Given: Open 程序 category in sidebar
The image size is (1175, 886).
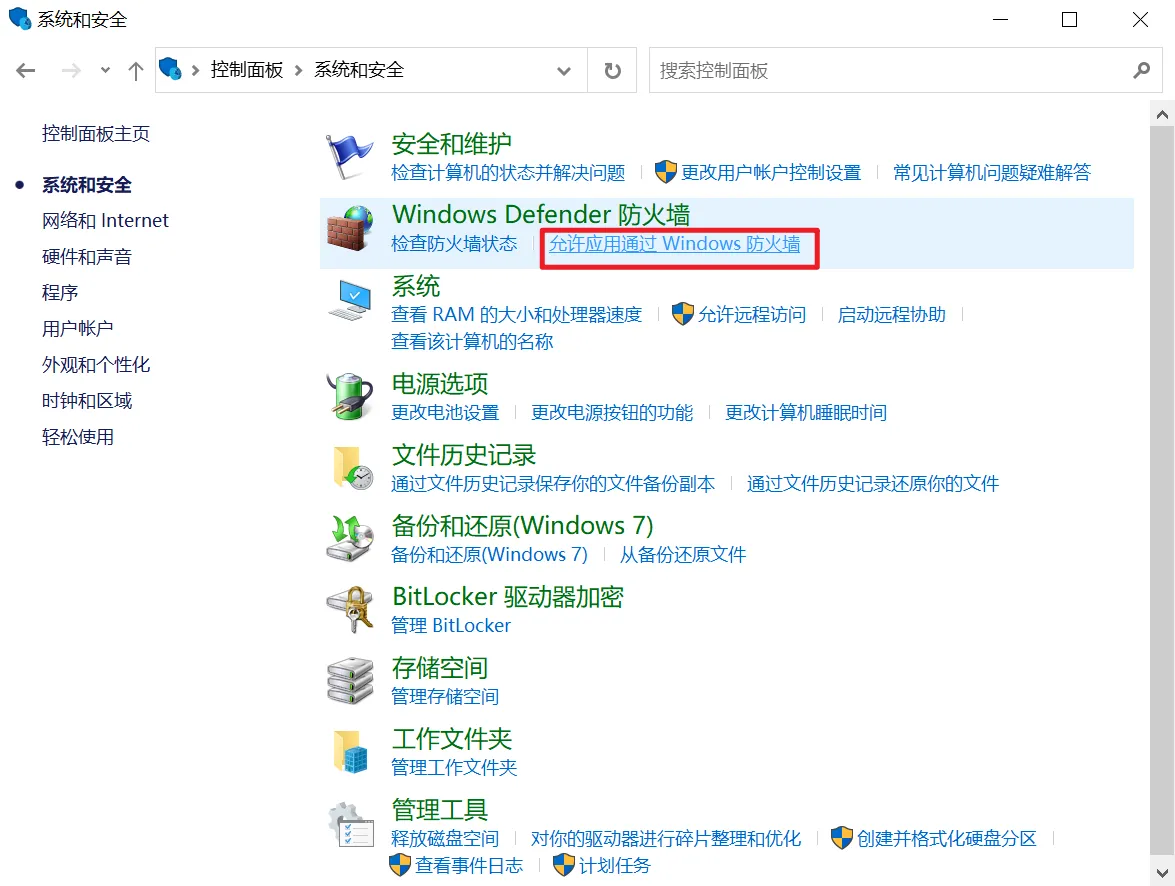Looking at the screenshot, I should 60,292.
